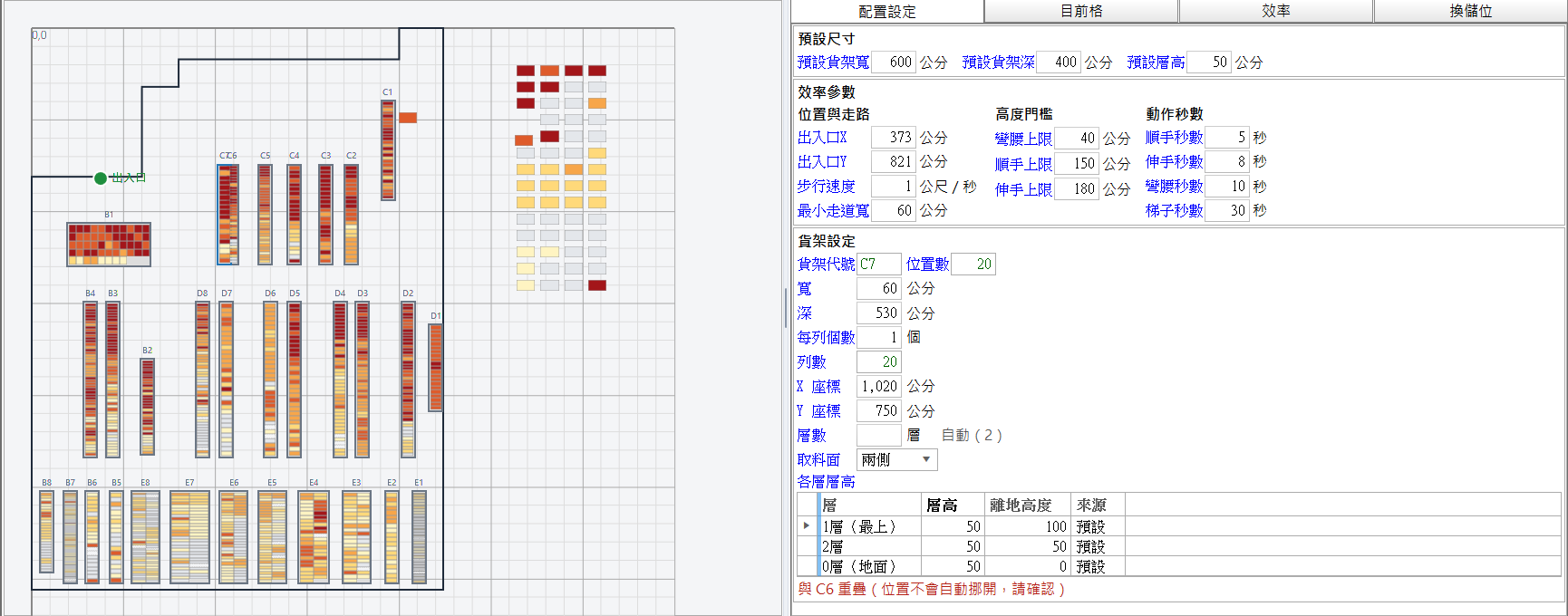Select shelf D8 on the floor plan

202,379
